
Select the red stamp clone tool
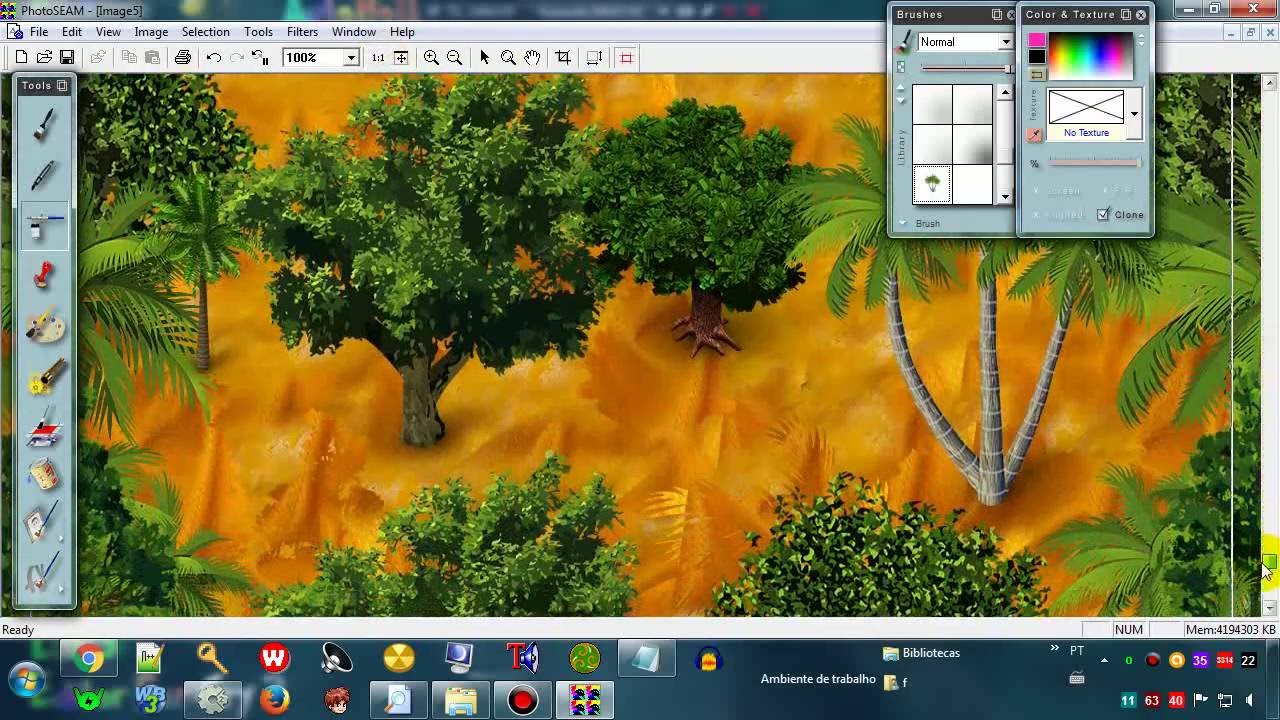[x=45, y=275]
